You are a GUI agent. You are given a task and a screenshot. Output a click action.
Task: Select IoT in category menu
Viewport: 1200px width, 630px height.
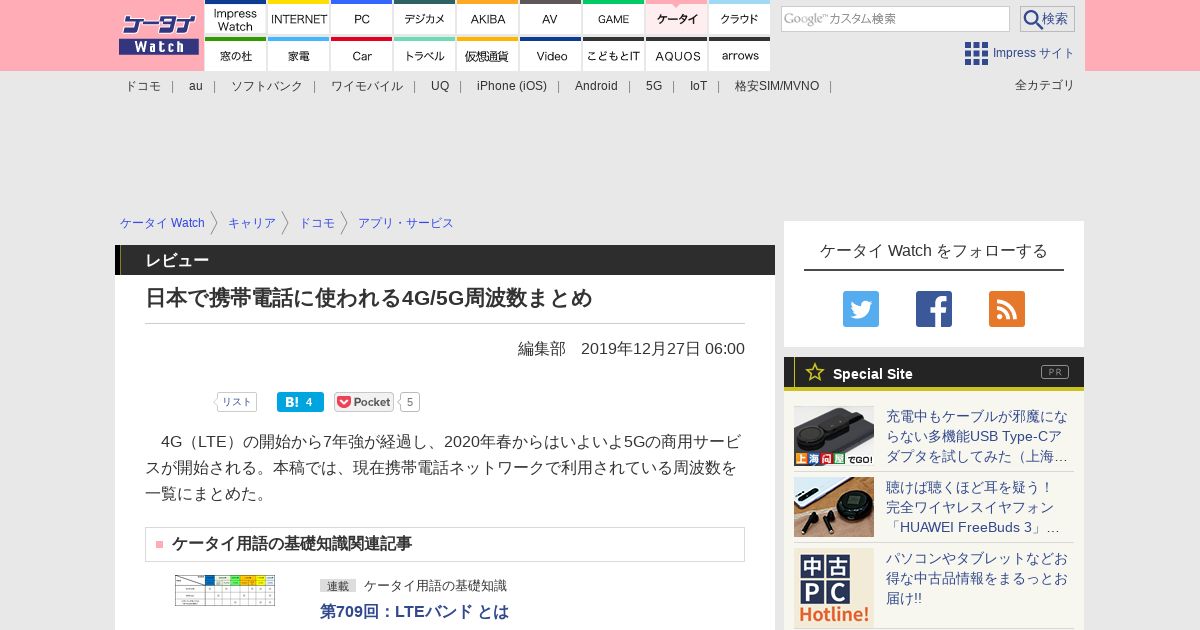pyautogui.click(x=698, y=86)
